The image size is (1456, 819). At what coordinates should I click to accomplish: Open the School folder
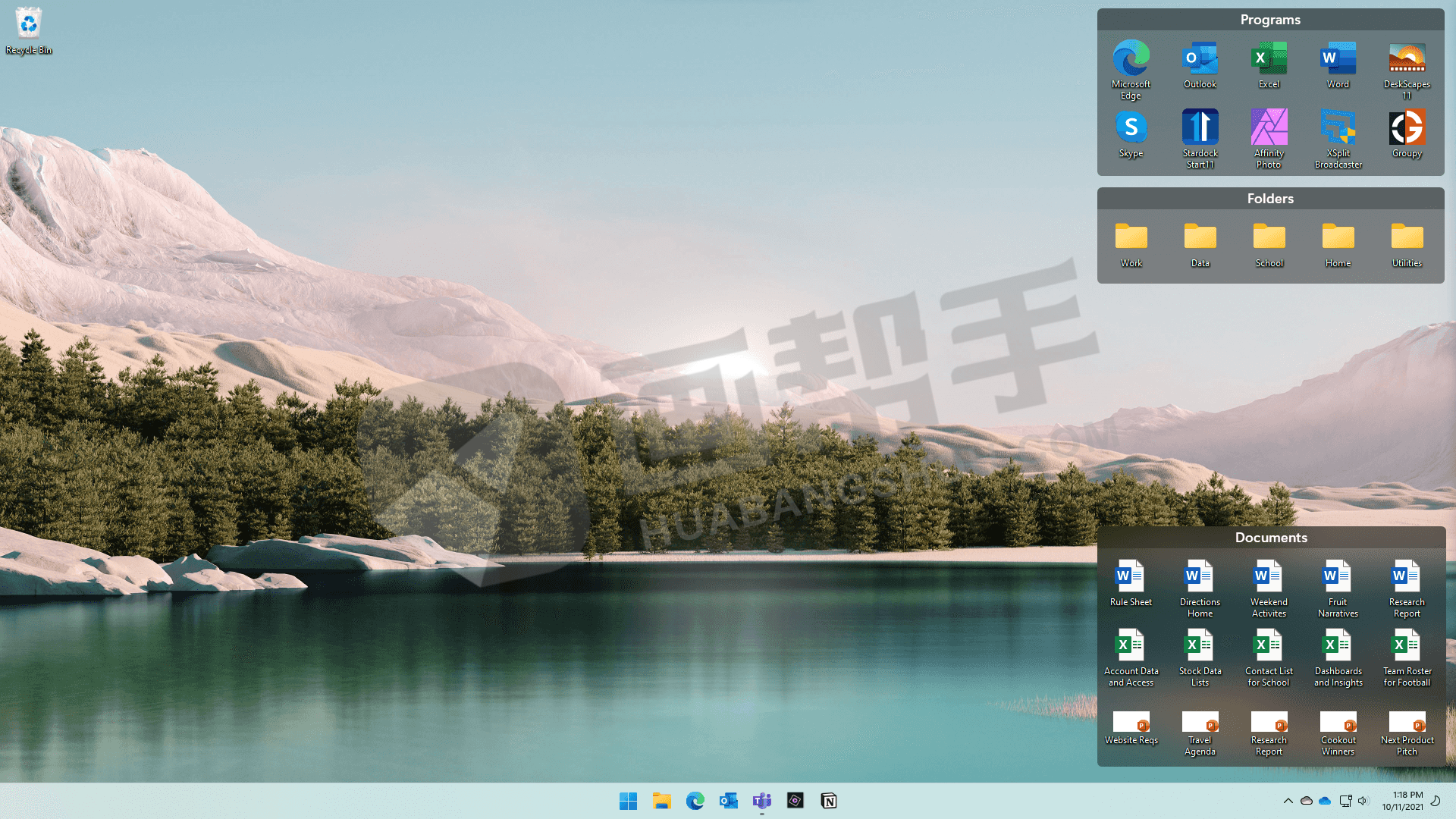click(1269, 245)
